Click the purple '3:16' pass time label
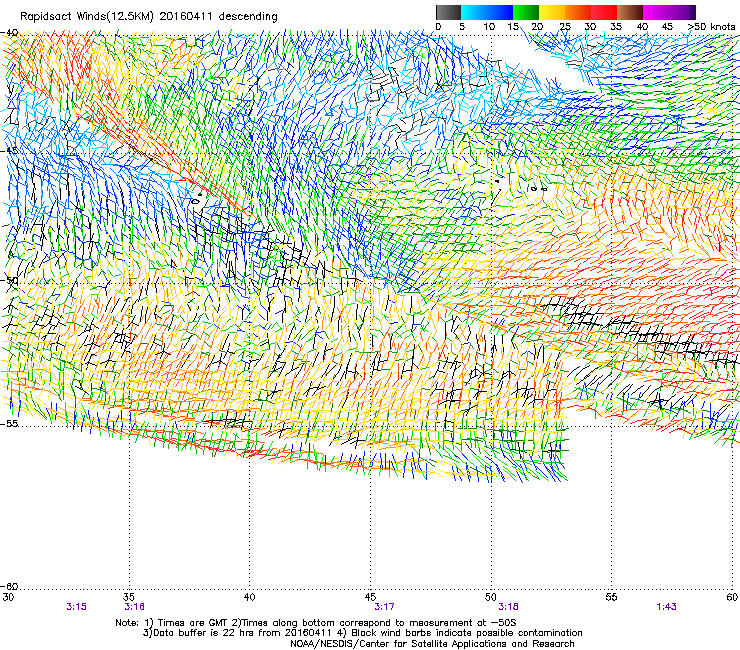This screenshot has height=650, width=740. [135, 607]
